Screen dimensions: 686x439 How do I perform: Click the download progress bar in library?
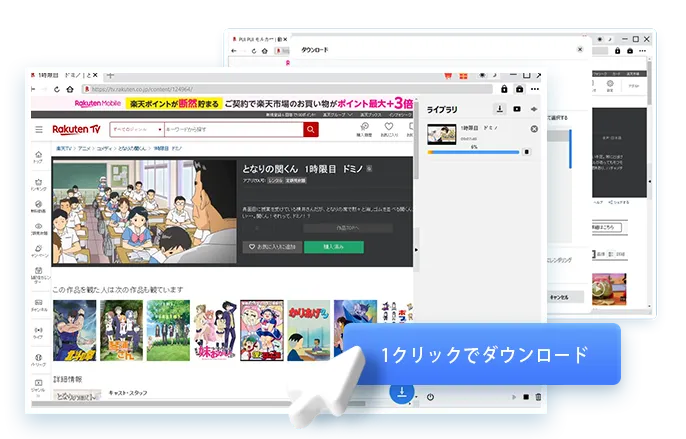pyautogui.click(x=473, y=152)
